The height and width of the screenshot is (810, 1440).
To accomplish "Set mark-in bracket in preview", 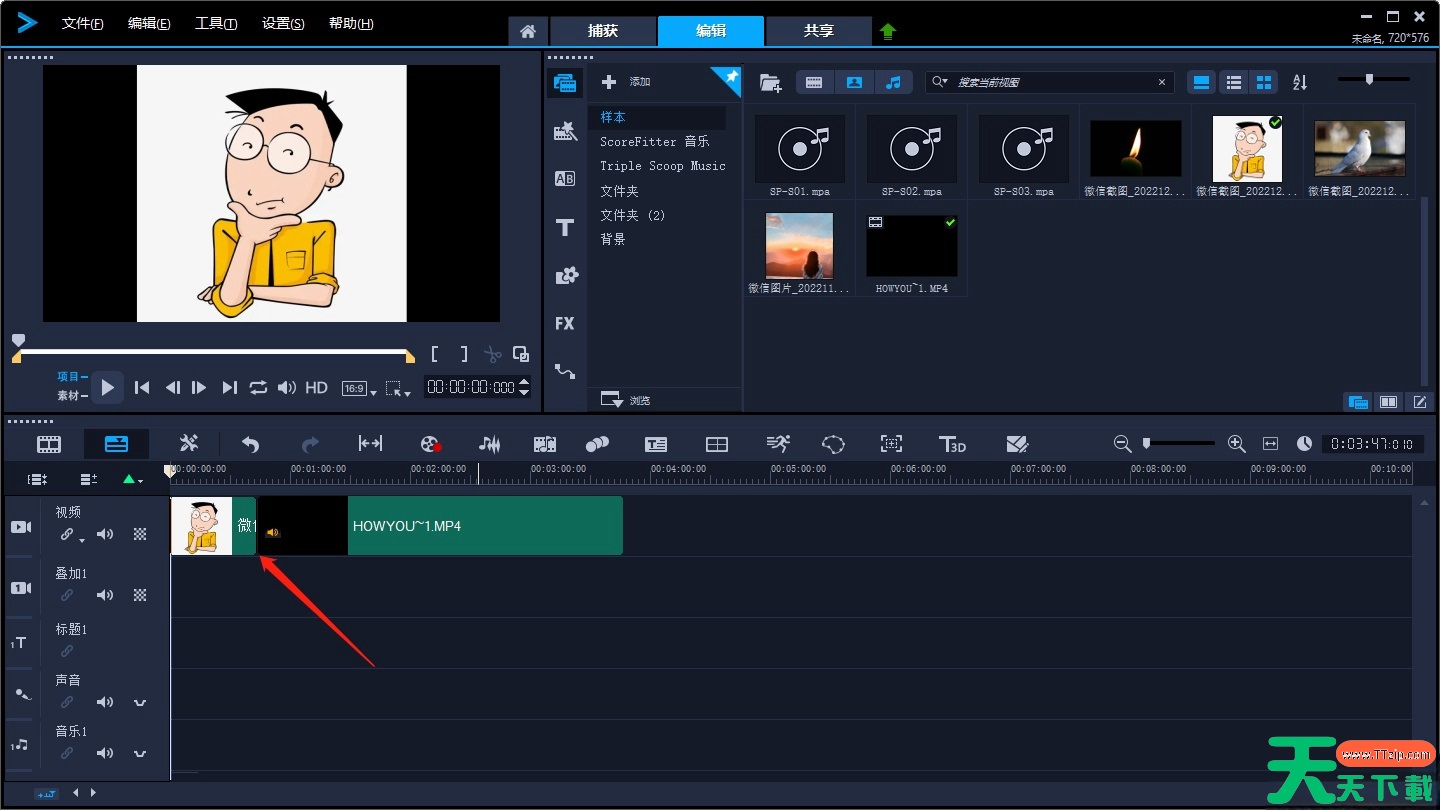I will [x=435, y=354].
